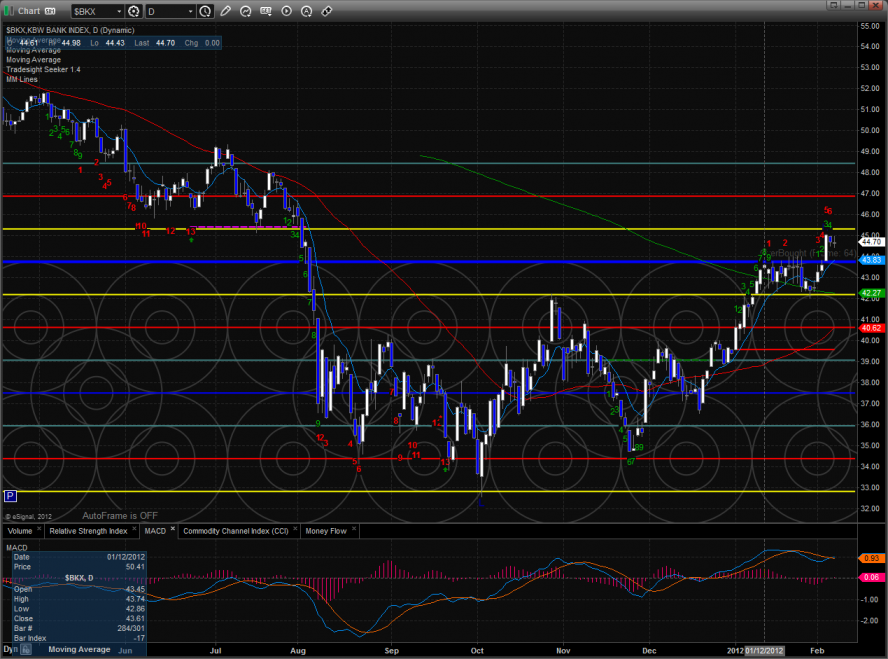Click the red 40.62 price axis marker
888x659 pixels.
coord(871,328)
